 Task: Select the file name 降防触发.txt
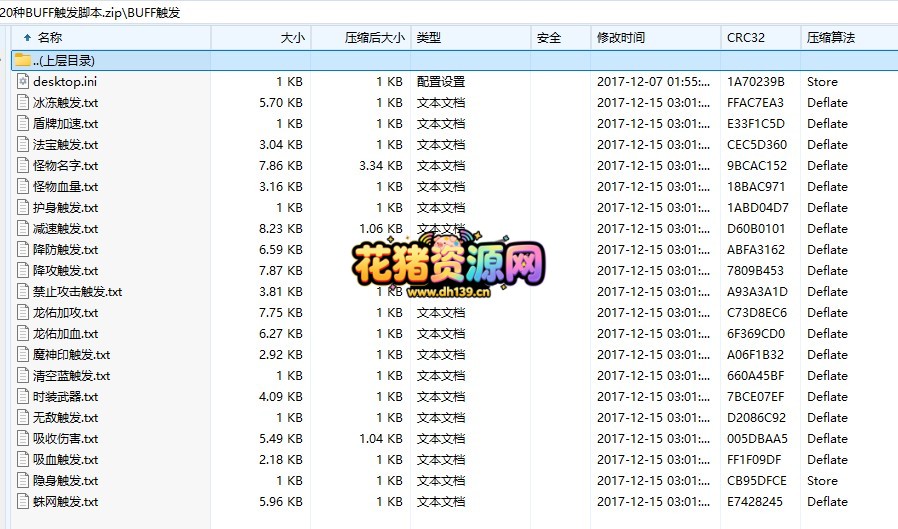[65, 250]
